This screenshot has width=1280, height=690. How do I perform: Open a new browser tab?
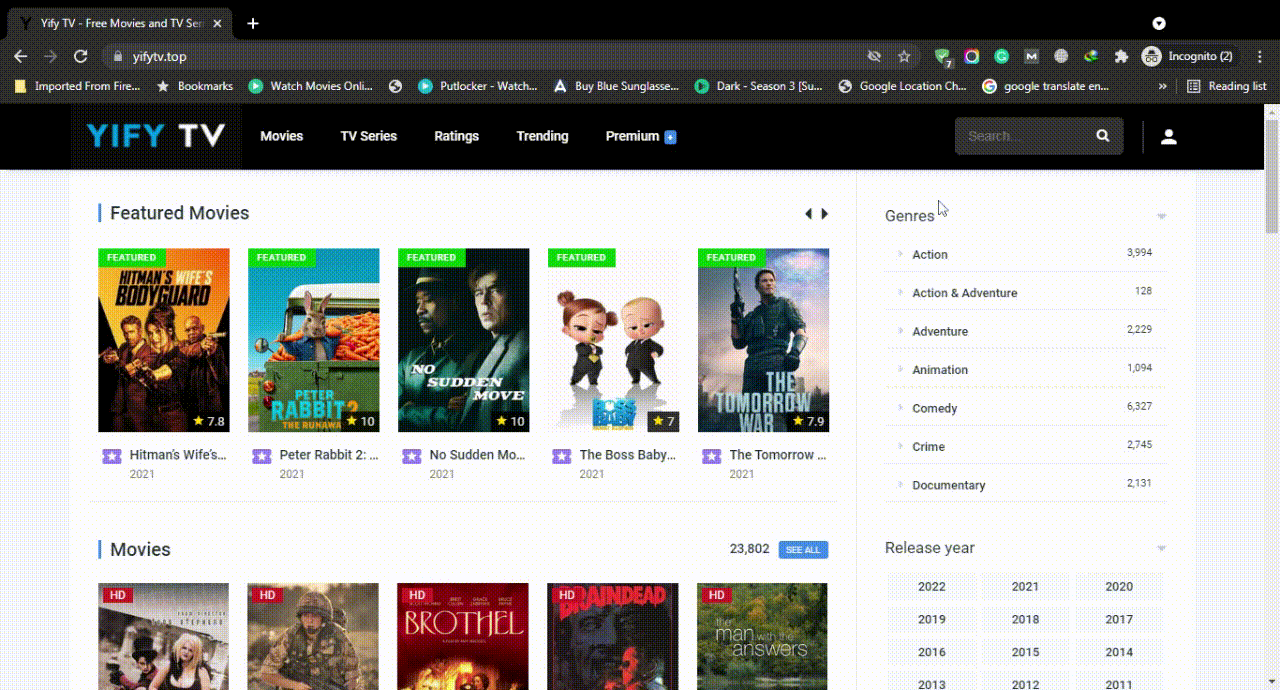coord(253,23)
